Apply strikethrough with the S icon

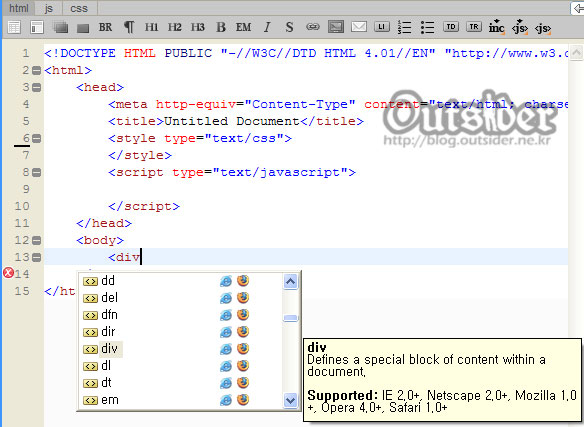[x=289, y=27]
